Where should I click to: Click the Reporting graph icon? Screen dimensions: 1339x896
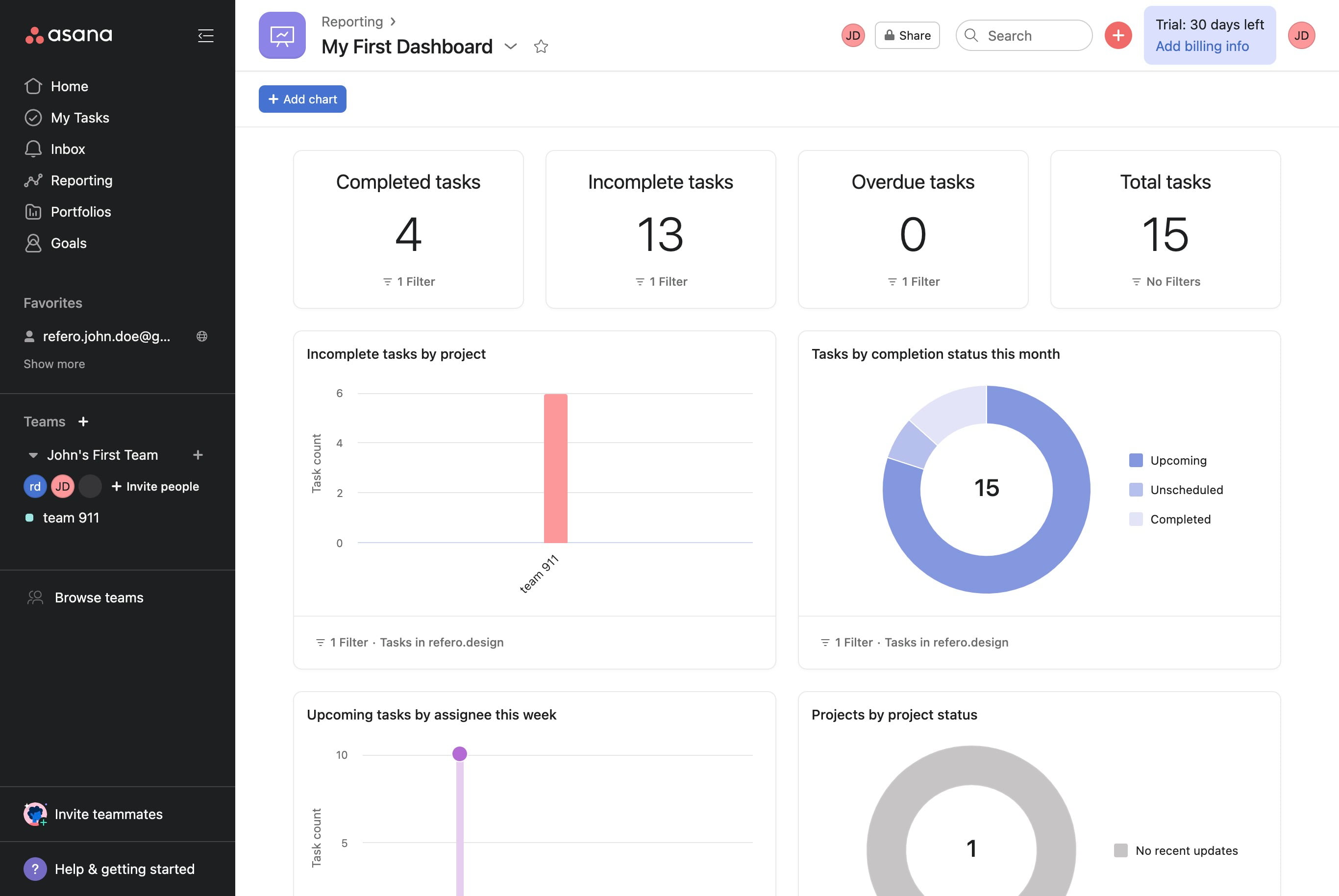pos(33,180)
